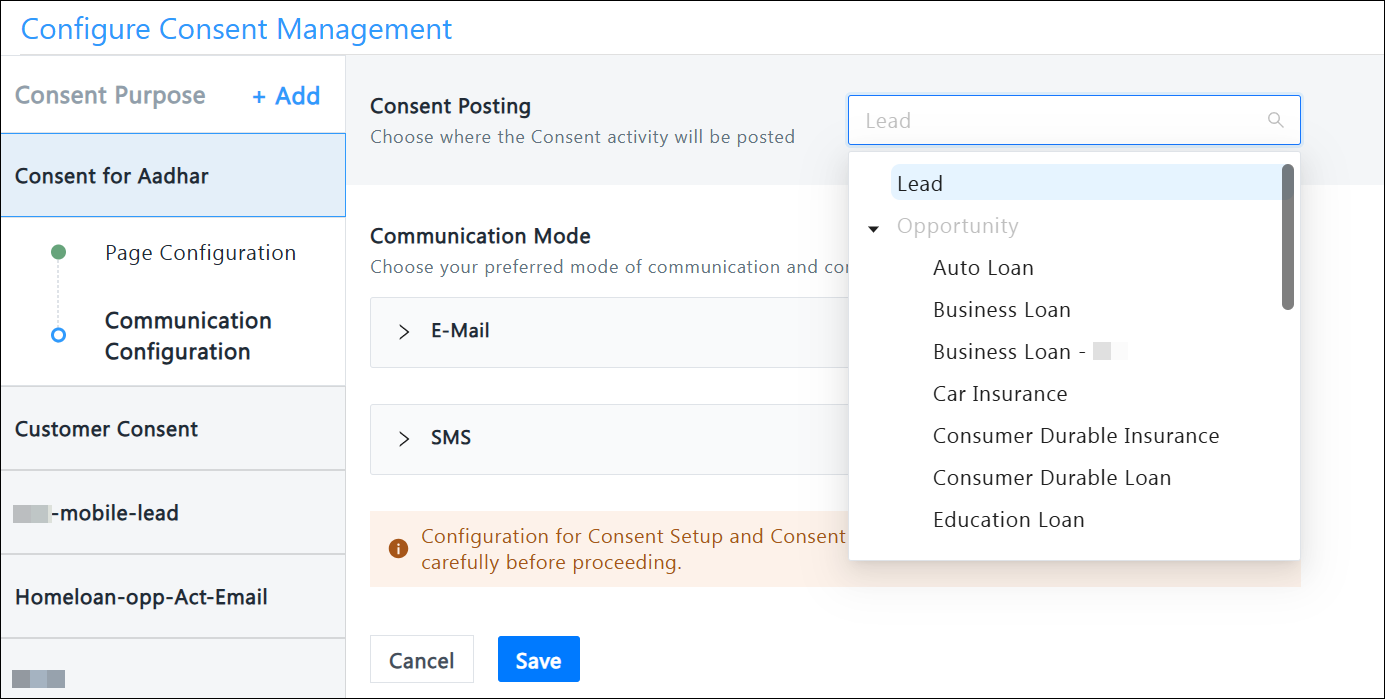The width and height of the screenshot is (1385, 699).
Task: Select Consumer Durable Loan option
Action: pos(1052,478)
